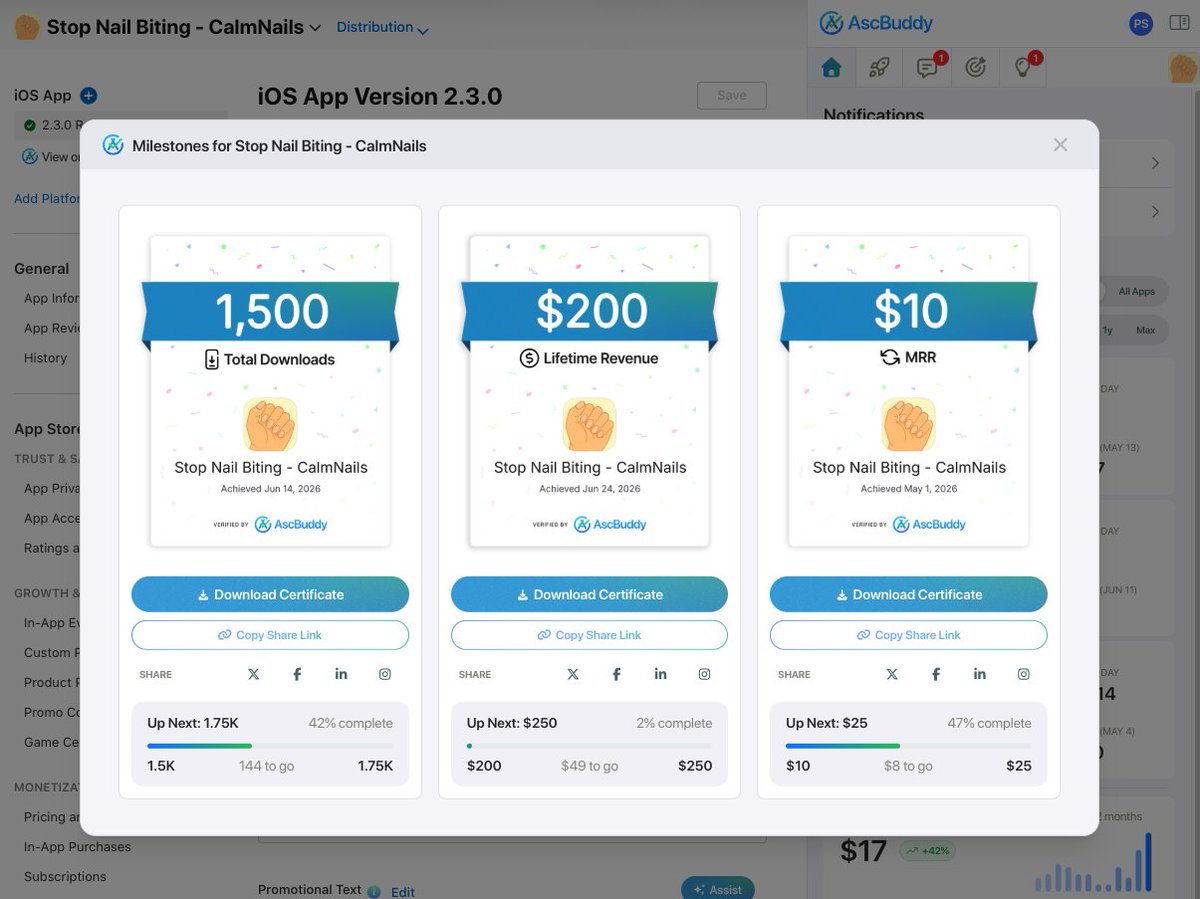The height and width of the screenshot is (899, 1200).
Task: Click the '144 to go' text
Action: (x=266, y=766)
